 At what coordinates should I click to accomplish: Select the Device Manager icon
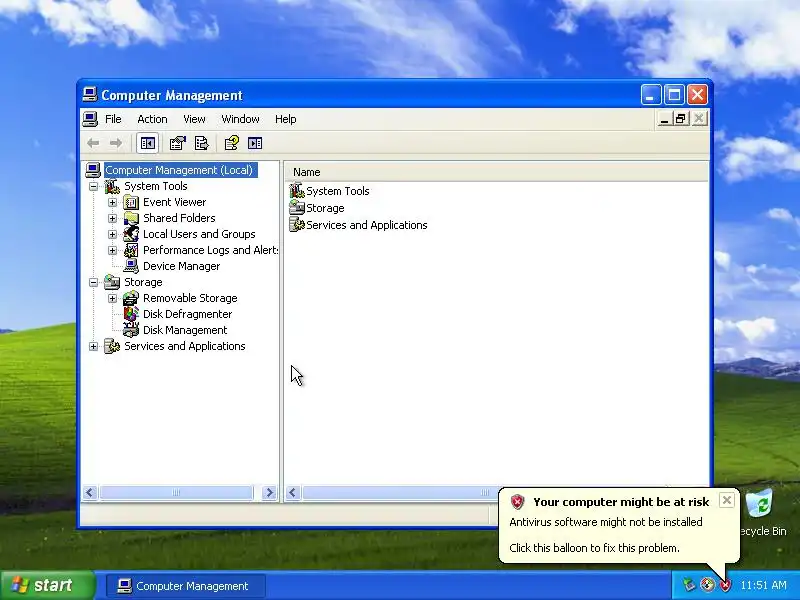pos(131,266)
